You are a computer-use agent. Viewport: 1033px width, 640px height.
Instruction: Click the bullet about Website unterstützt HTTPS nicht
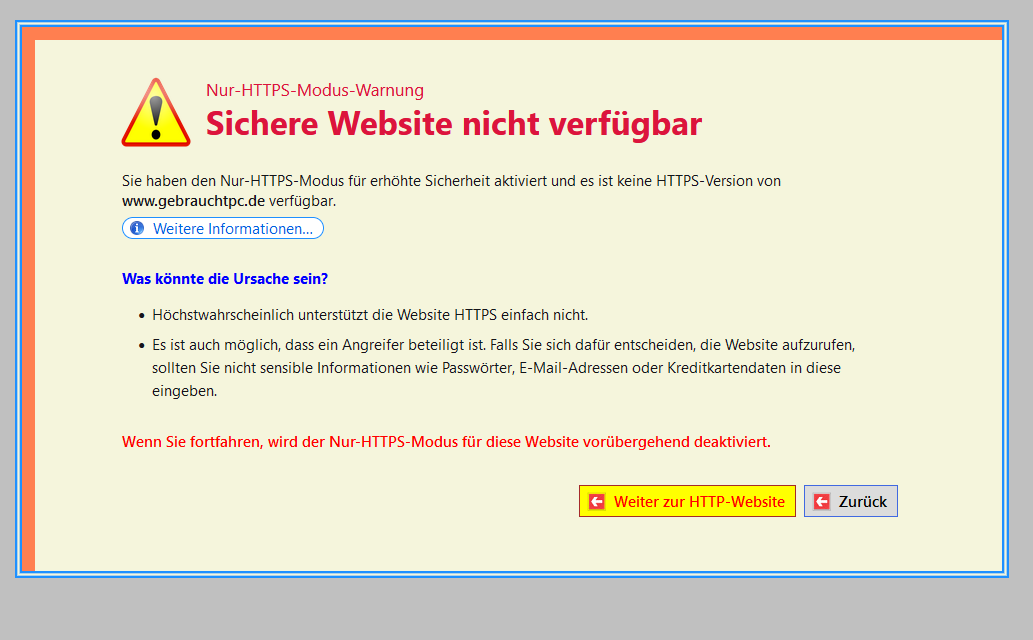click(370, 315)
